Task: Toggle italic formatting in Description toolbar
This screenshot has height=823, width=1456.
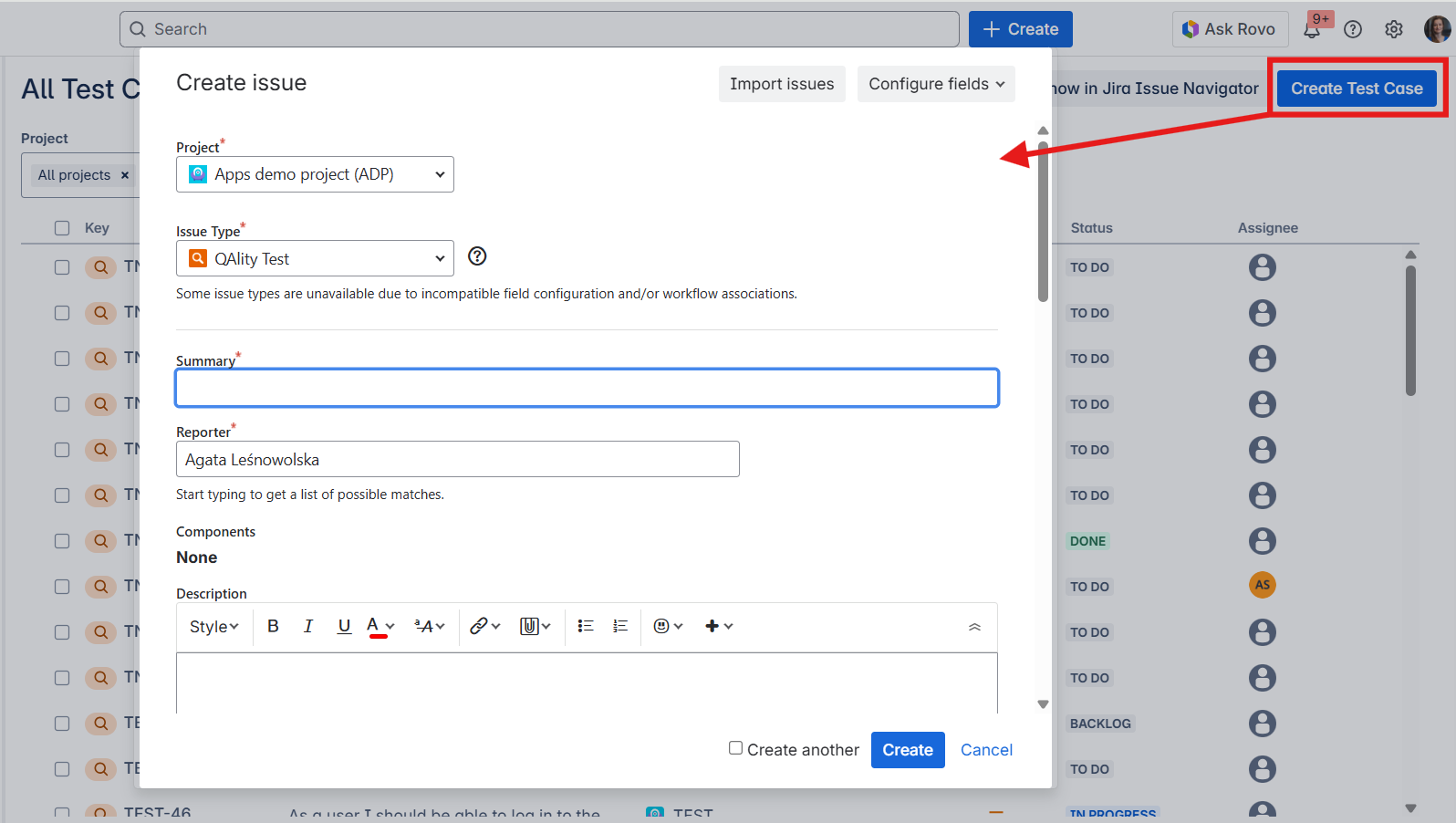Action: pyautogui.click(x=308, y=626)
